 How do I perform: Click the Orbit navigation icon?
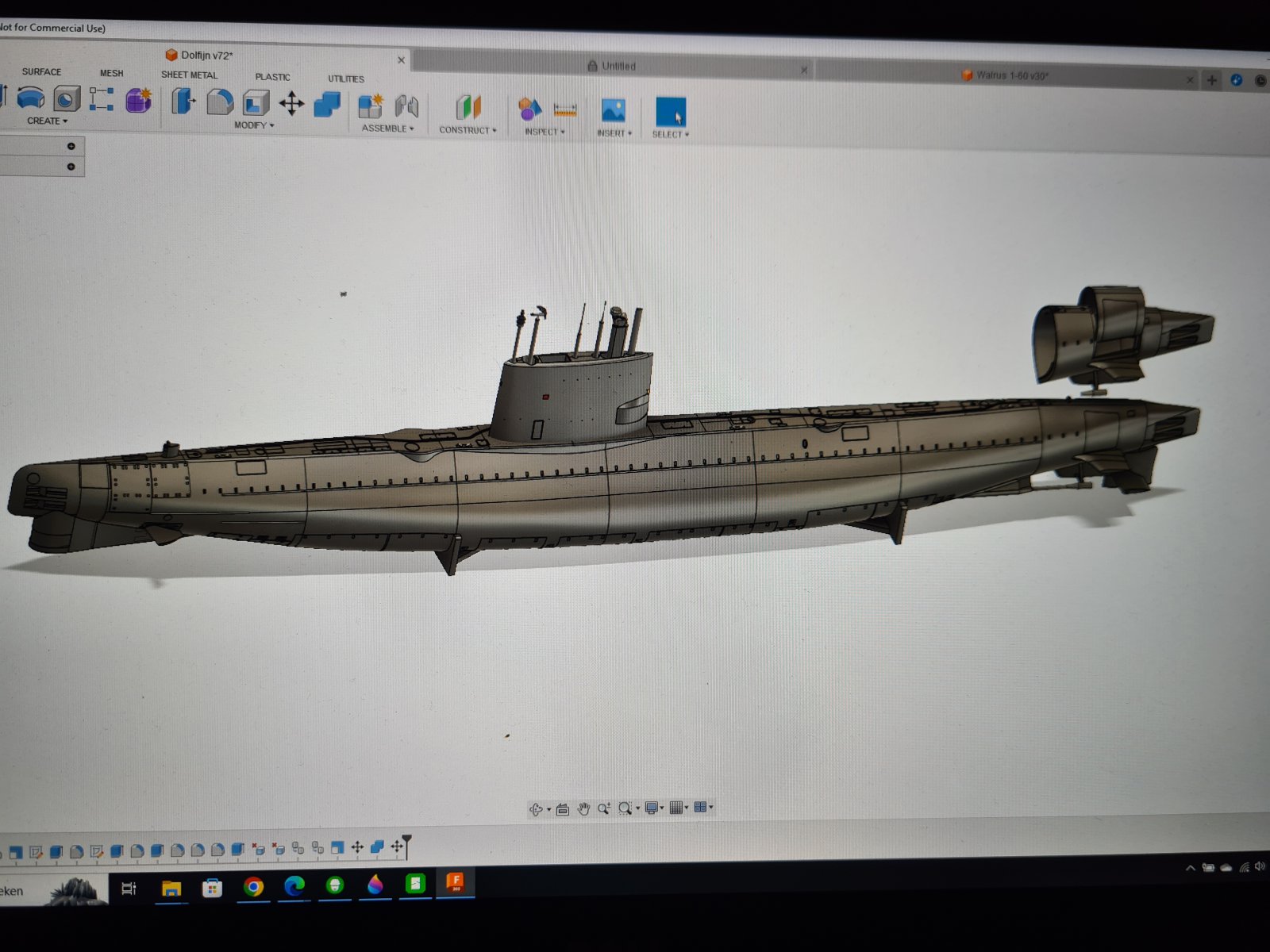(537, 809)
